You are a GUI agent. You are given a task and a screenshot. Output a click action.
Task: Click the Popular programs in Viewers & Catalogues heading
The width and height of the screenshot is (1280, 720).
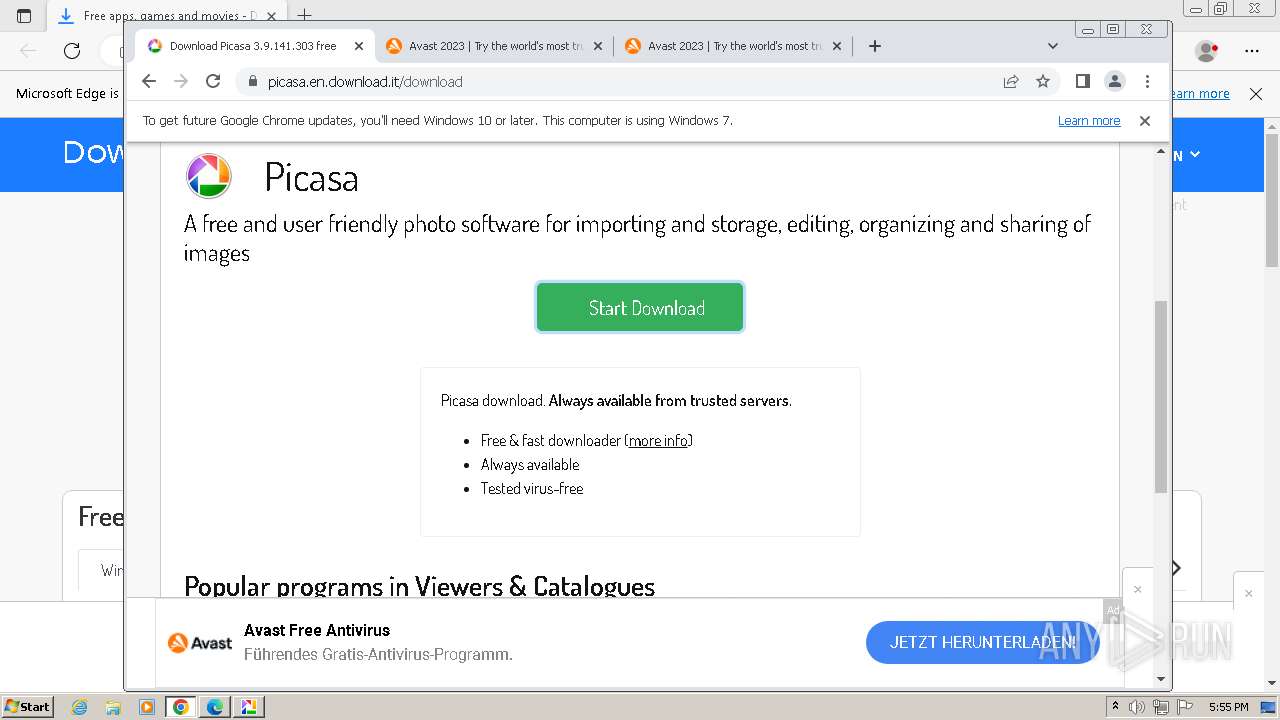419,586
